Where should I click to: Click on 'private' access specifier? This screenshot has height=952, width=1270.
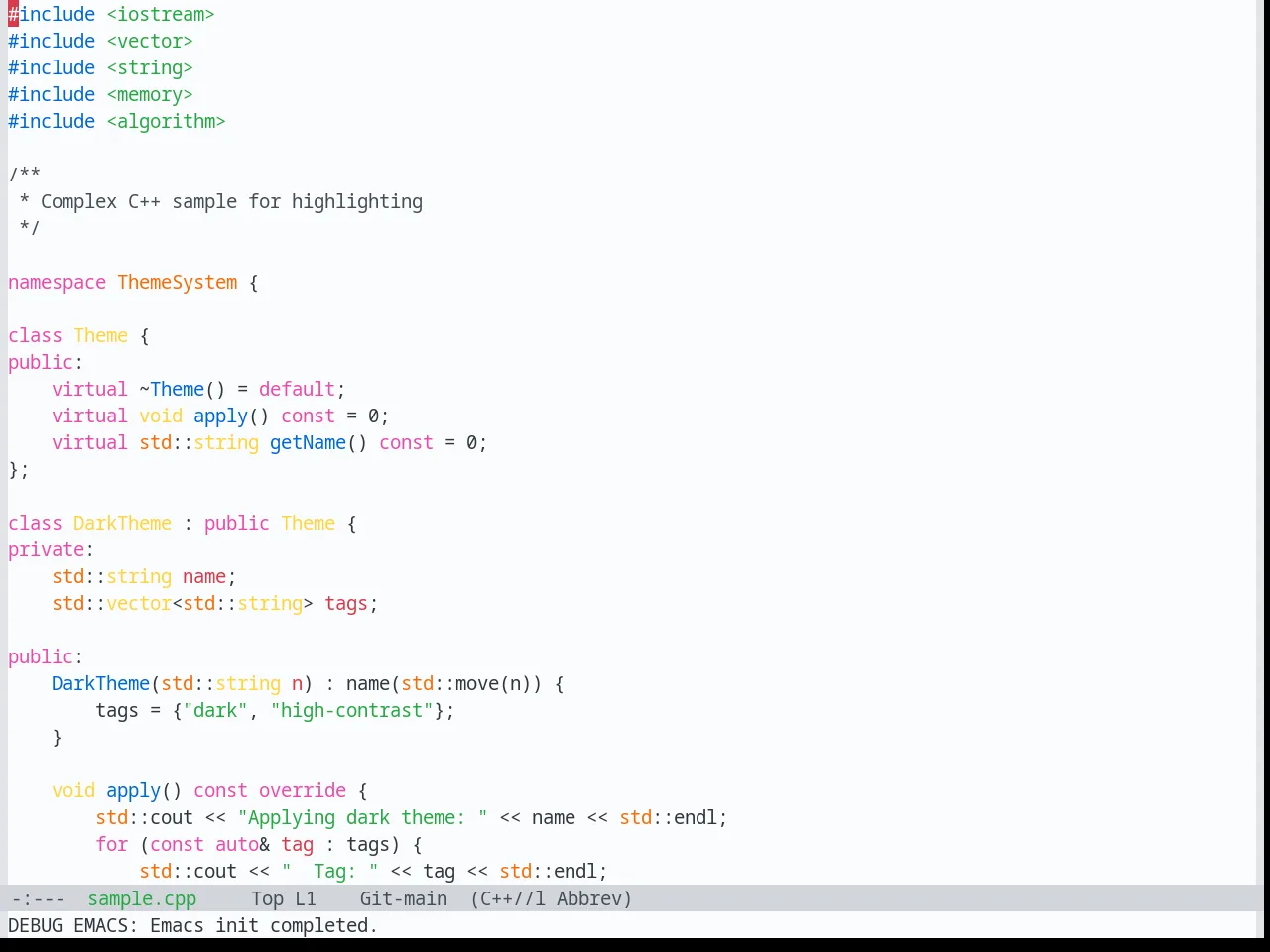coord(46,549)
